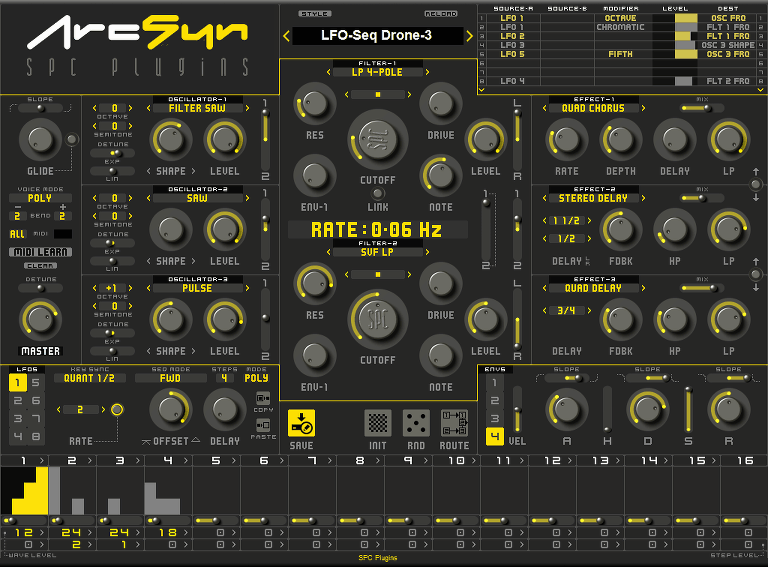Viewport: 768px width, 567px height.
Task: Click the Seq Mode FWD button
Action: pos(170,378)
